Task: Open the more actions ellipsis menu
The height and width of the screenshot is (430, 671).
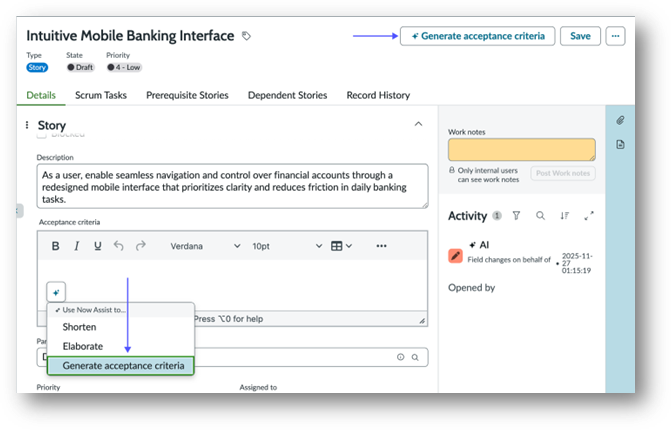Action: pyautogui.click(x=615, y=36)
